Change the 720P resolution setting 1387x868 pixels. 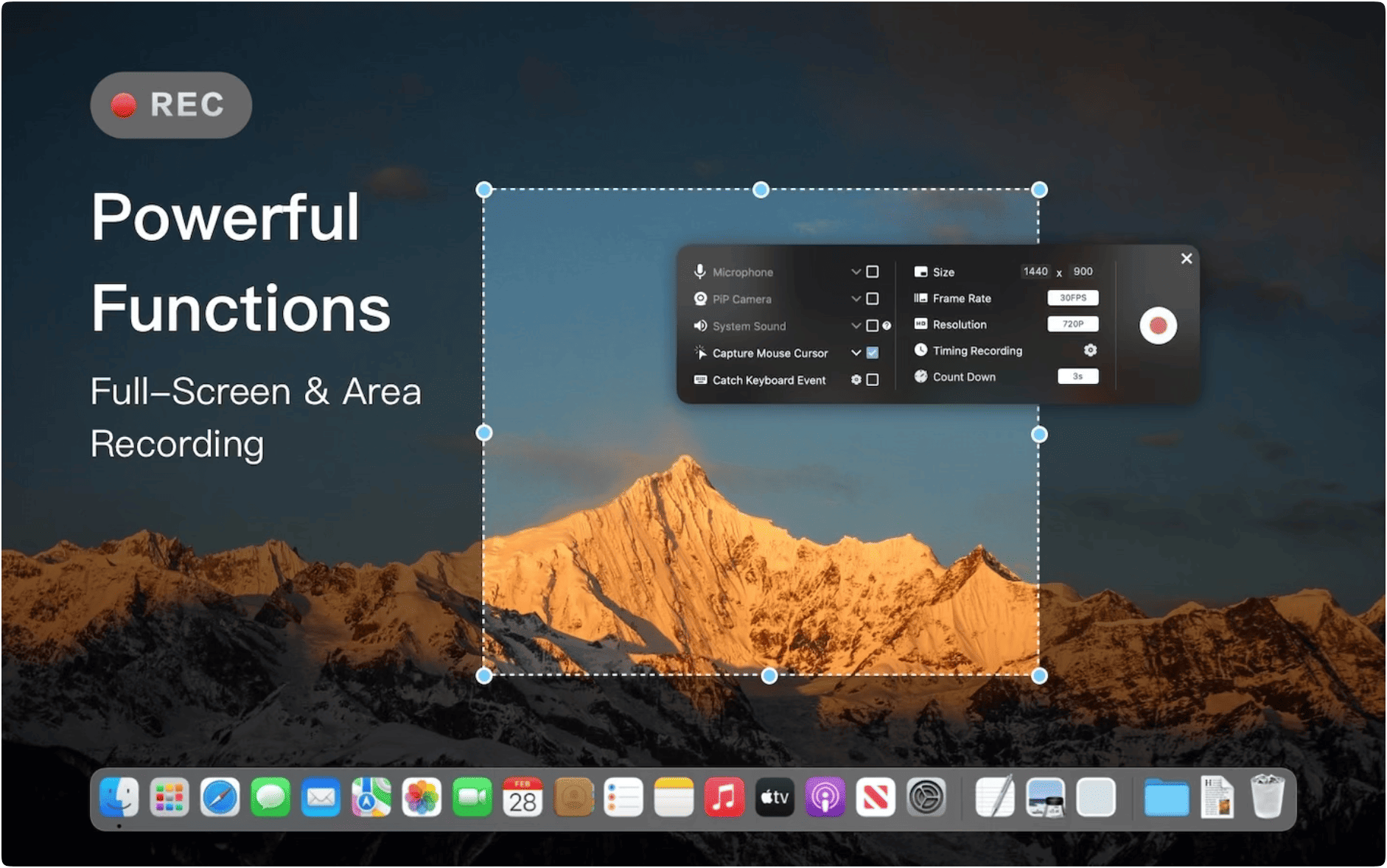coord(1073,325)
